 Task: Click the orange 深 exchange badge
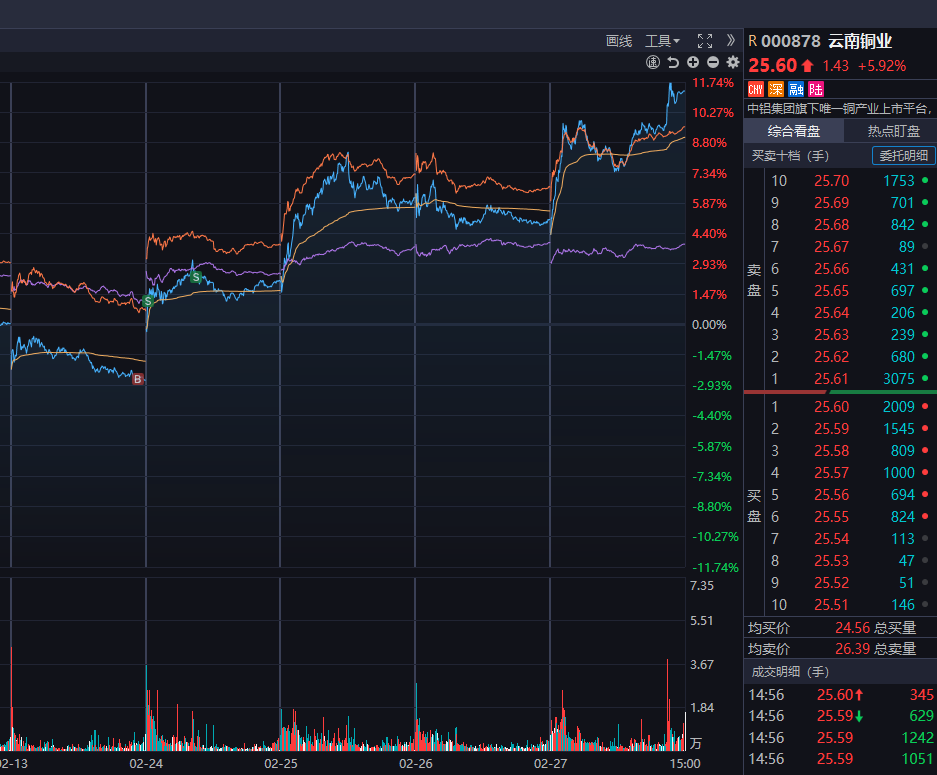pos(775,90)
